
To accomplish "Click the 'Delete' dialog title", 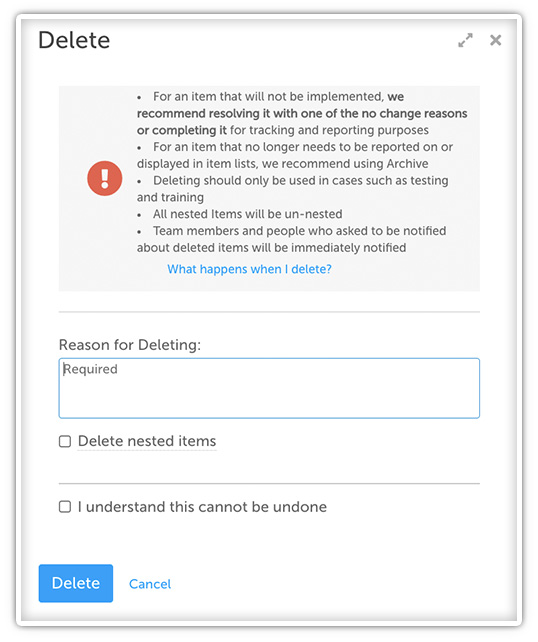I will [x=74, y=40].
